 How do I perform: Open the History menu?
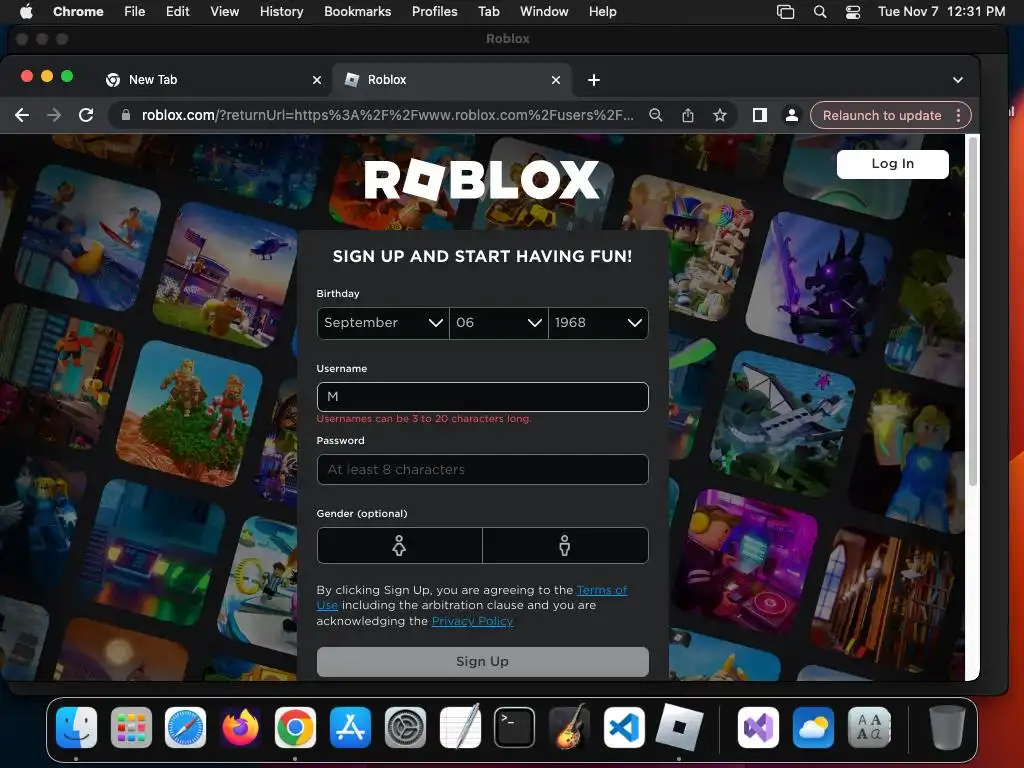click(x=281, y=11)
